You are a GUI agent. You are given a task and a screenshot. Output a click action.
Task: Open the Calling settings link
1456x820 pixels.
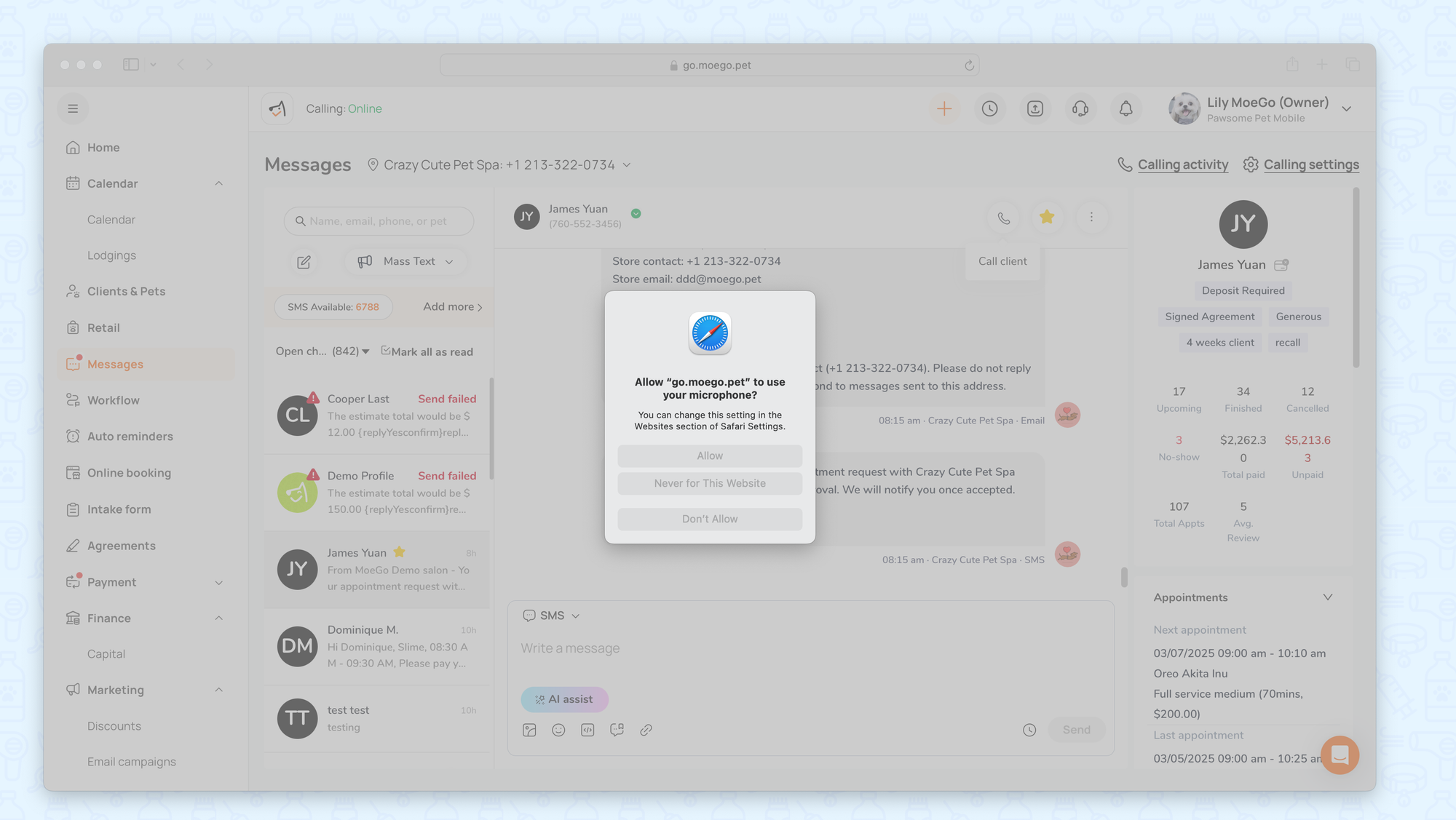1310,165
